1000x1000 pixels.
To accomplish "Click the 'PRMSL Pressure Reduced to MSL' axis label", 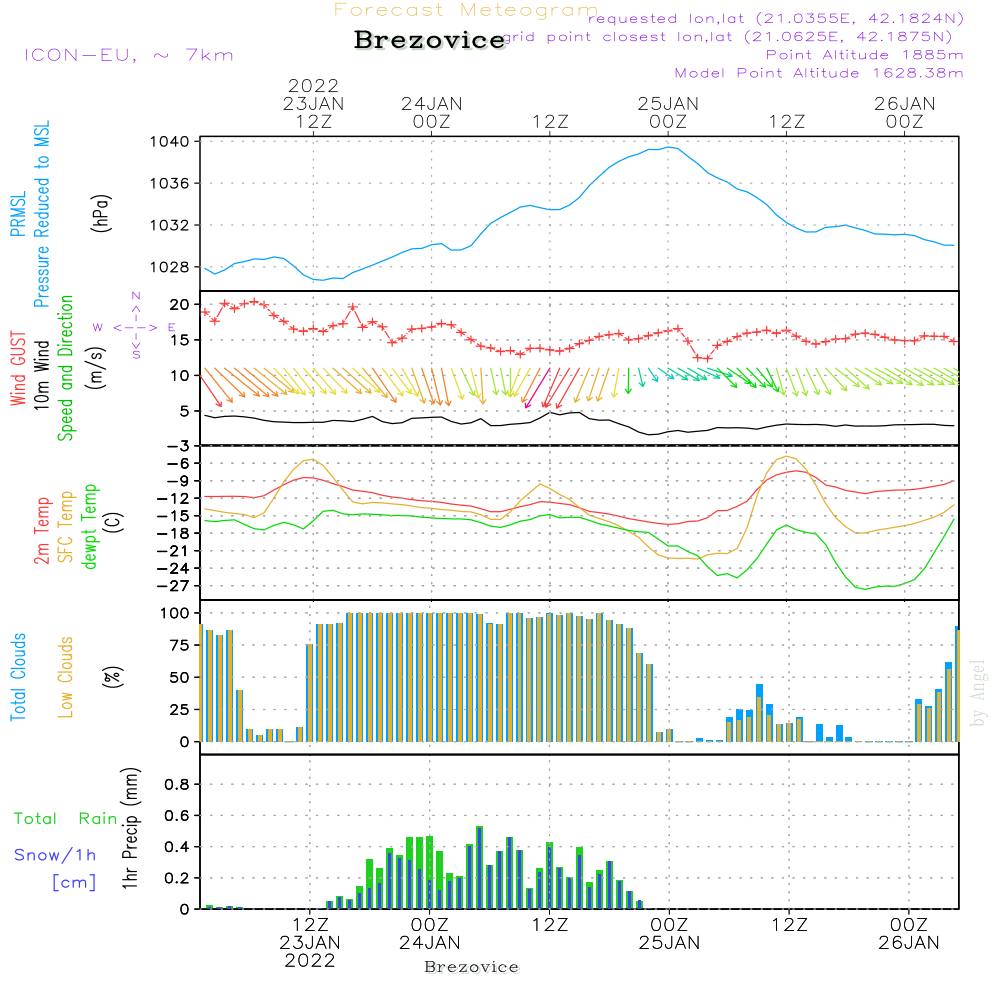I will 29,214.
